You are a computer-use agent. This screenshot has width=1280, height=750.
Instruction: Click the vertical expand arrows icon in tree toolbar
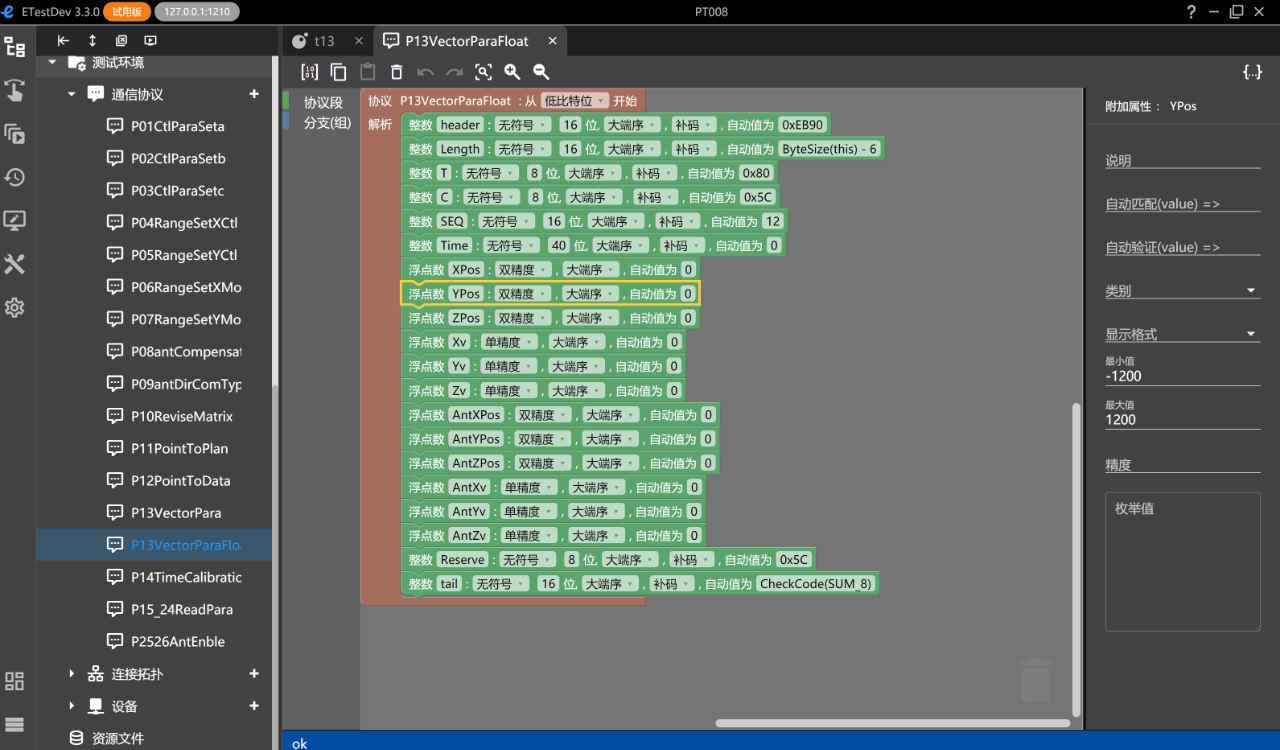point(92,41)
